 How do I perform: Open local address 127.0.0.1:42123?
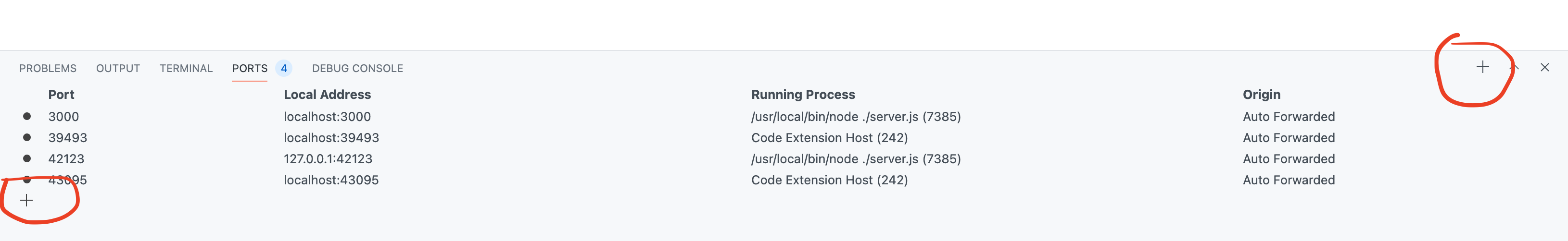[x=328, y=159]
